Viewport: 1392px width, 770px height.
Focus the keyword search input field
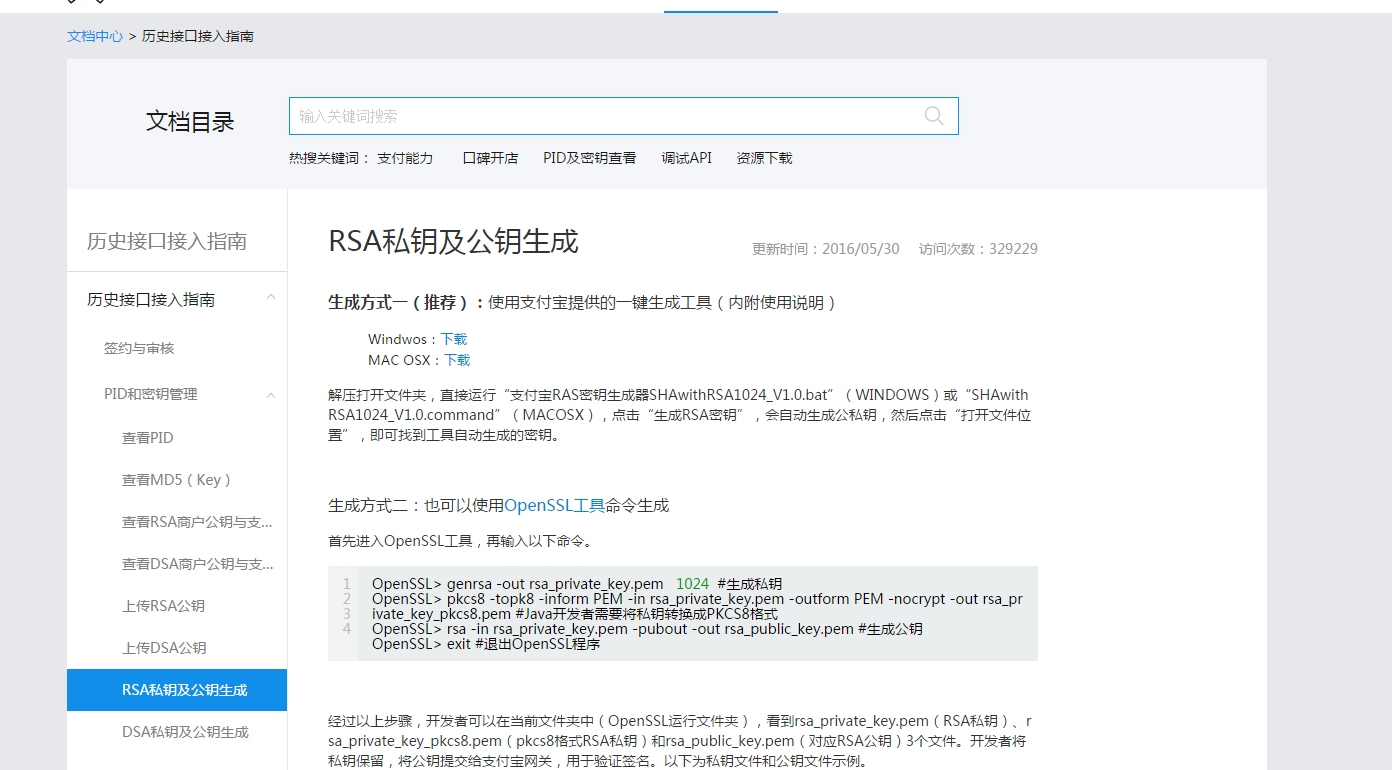pyautogui.click(x=623, y=116)
